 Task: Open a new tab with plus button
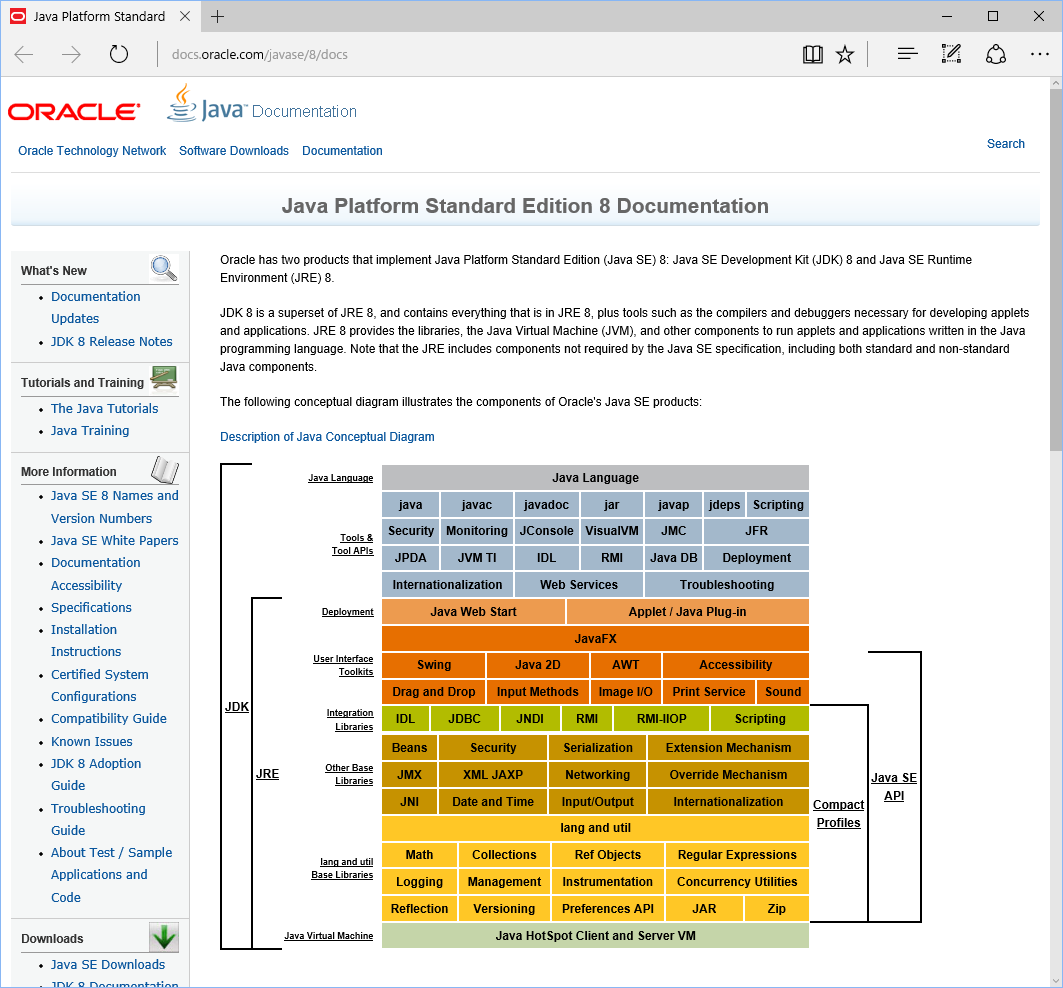pos(217,16)
